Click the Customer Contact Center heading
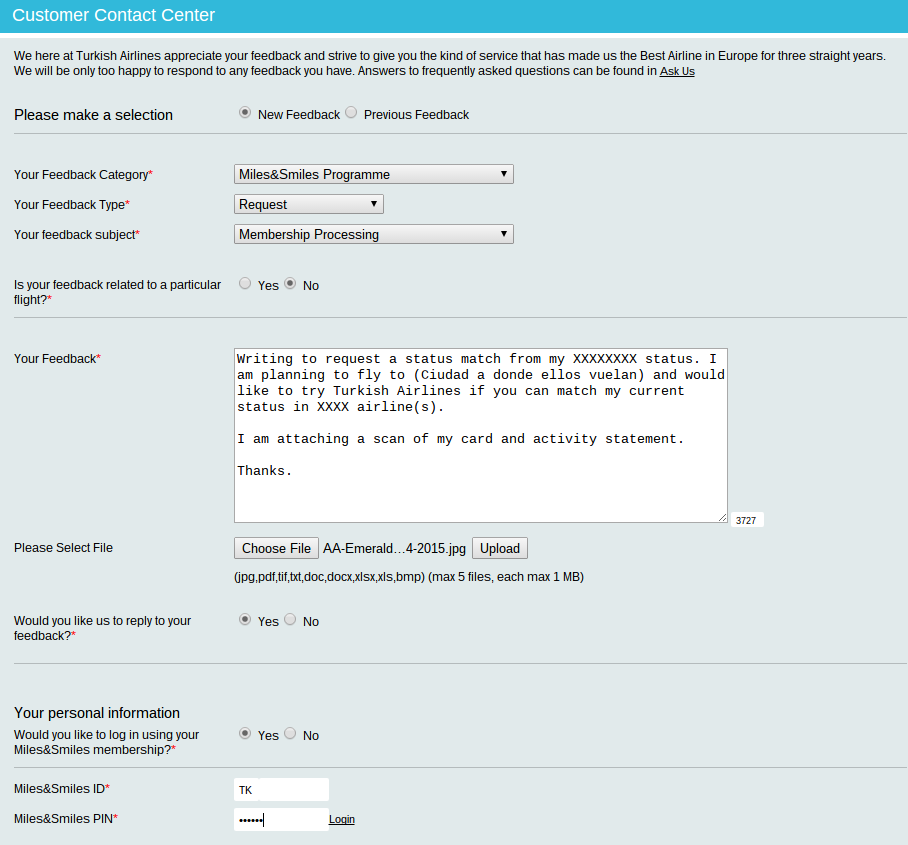The height and width of the screenshot is (845, 908). [114, 15]
